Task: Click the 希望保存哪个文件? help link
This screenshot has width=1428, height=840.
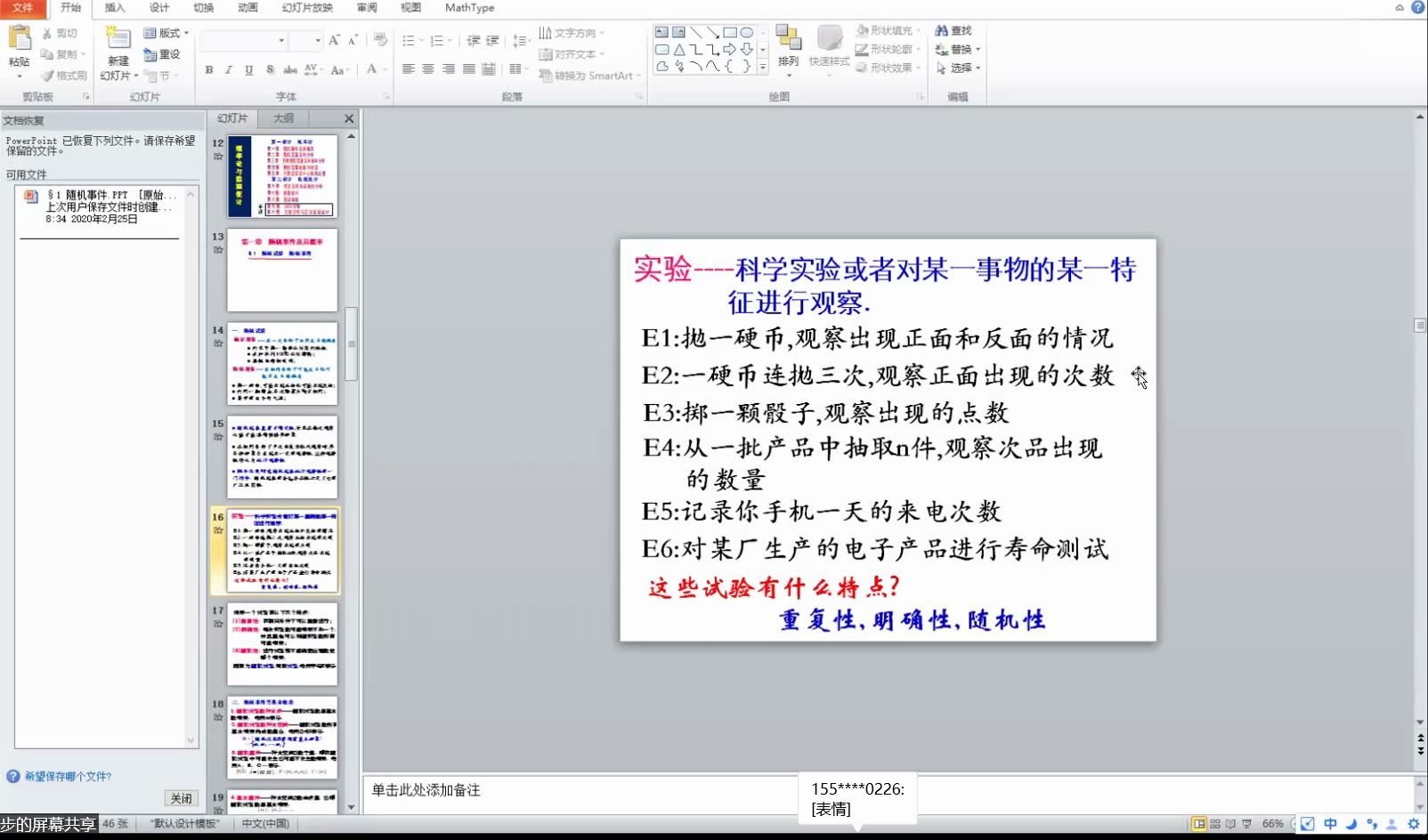Action: tap(68, 777)
